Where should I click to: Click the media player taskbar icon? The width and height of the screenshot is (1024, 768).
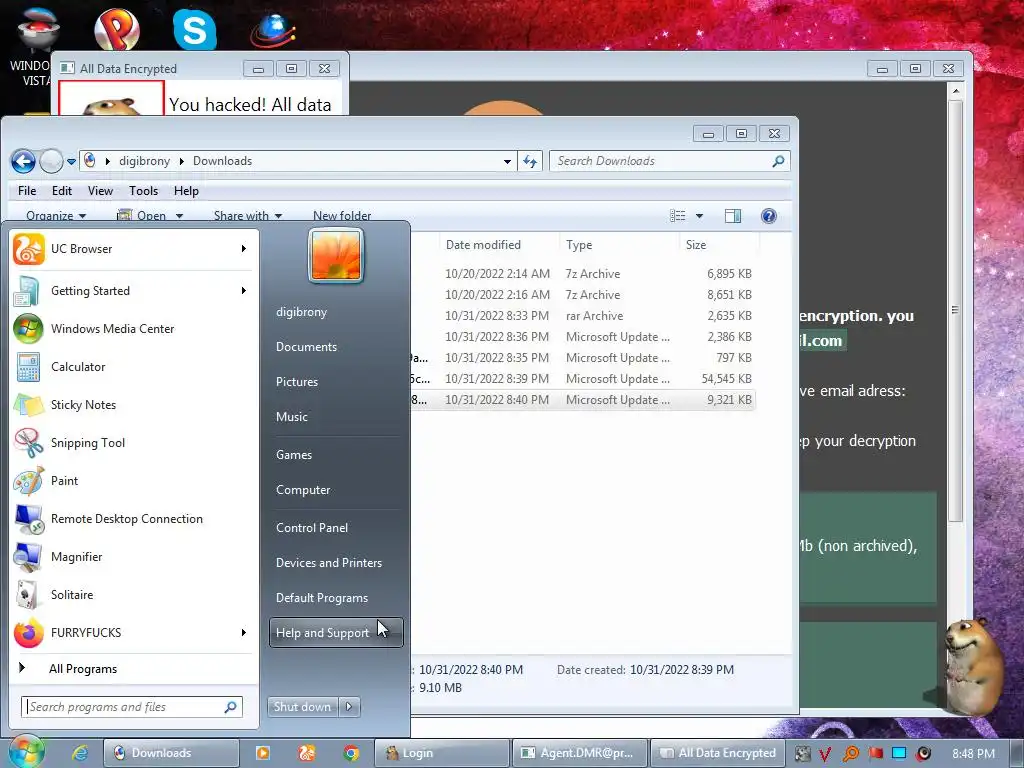(x=263, y=753)
